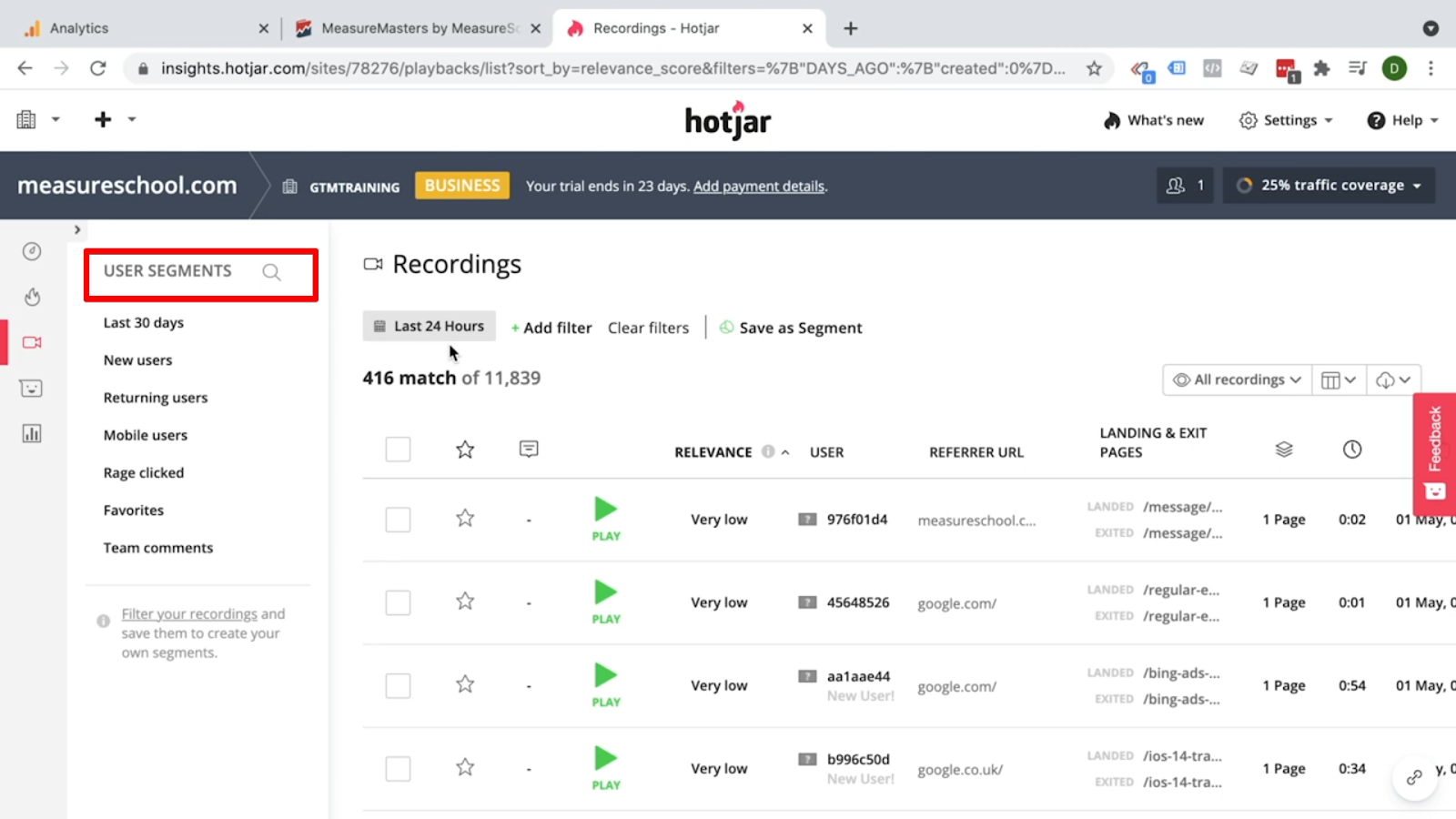Open What's new announcements
1456x819 pixels.
pyautogui.click(x=1154, y=120)
